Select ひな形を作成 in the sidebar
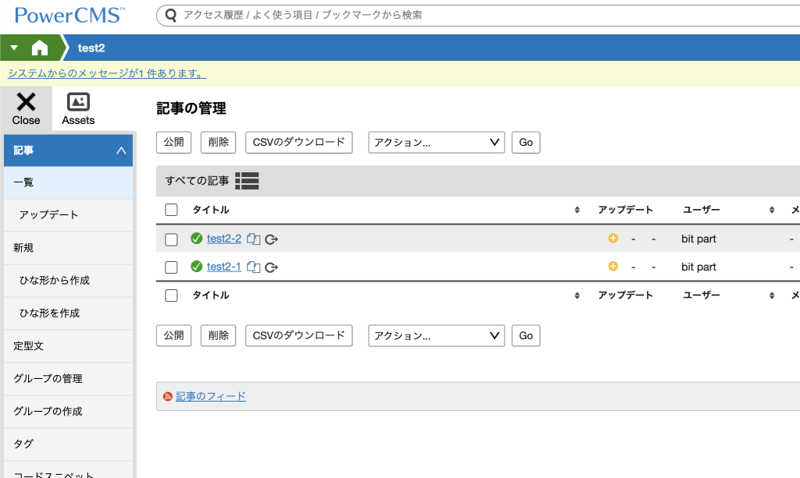 point(68,313)
